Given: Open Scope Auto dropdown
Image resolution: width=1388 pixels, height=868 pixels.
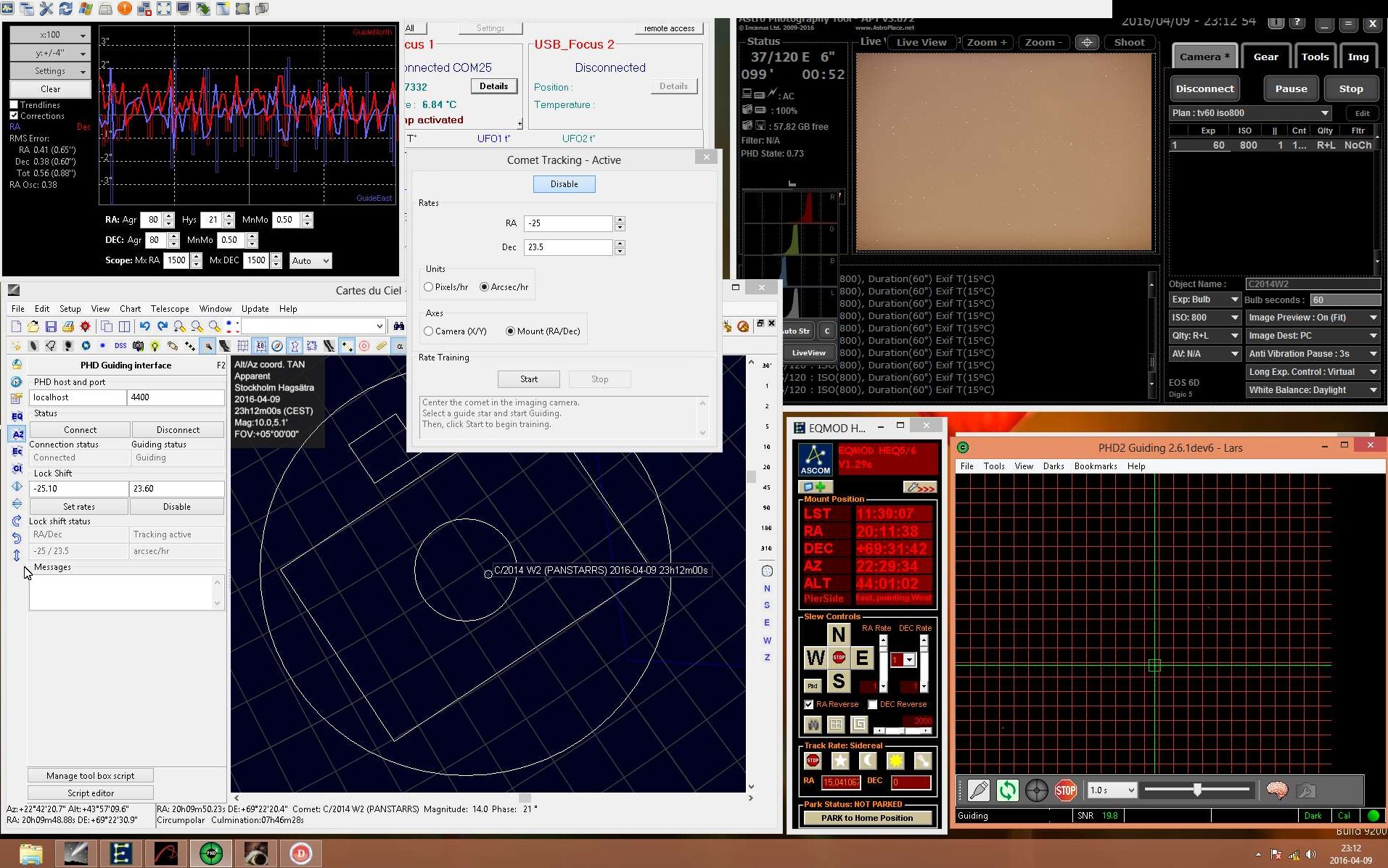Looking at the screenshot, I should pos(311,260).
